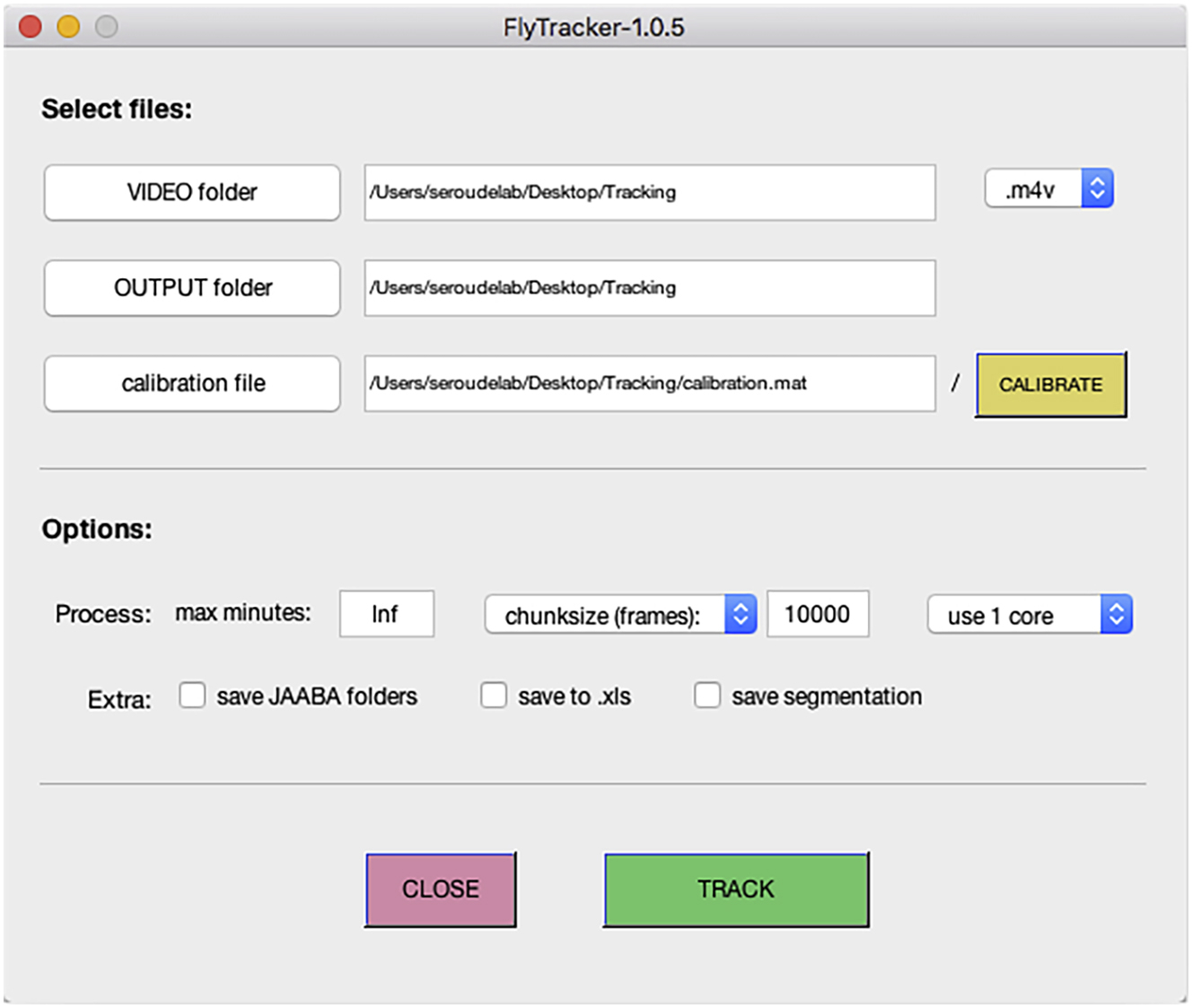Image resolution: width=1192 pixels, height=1008 pixels.
Task: Click the OUTPUT folder button
Action: (x=192, y=288)
